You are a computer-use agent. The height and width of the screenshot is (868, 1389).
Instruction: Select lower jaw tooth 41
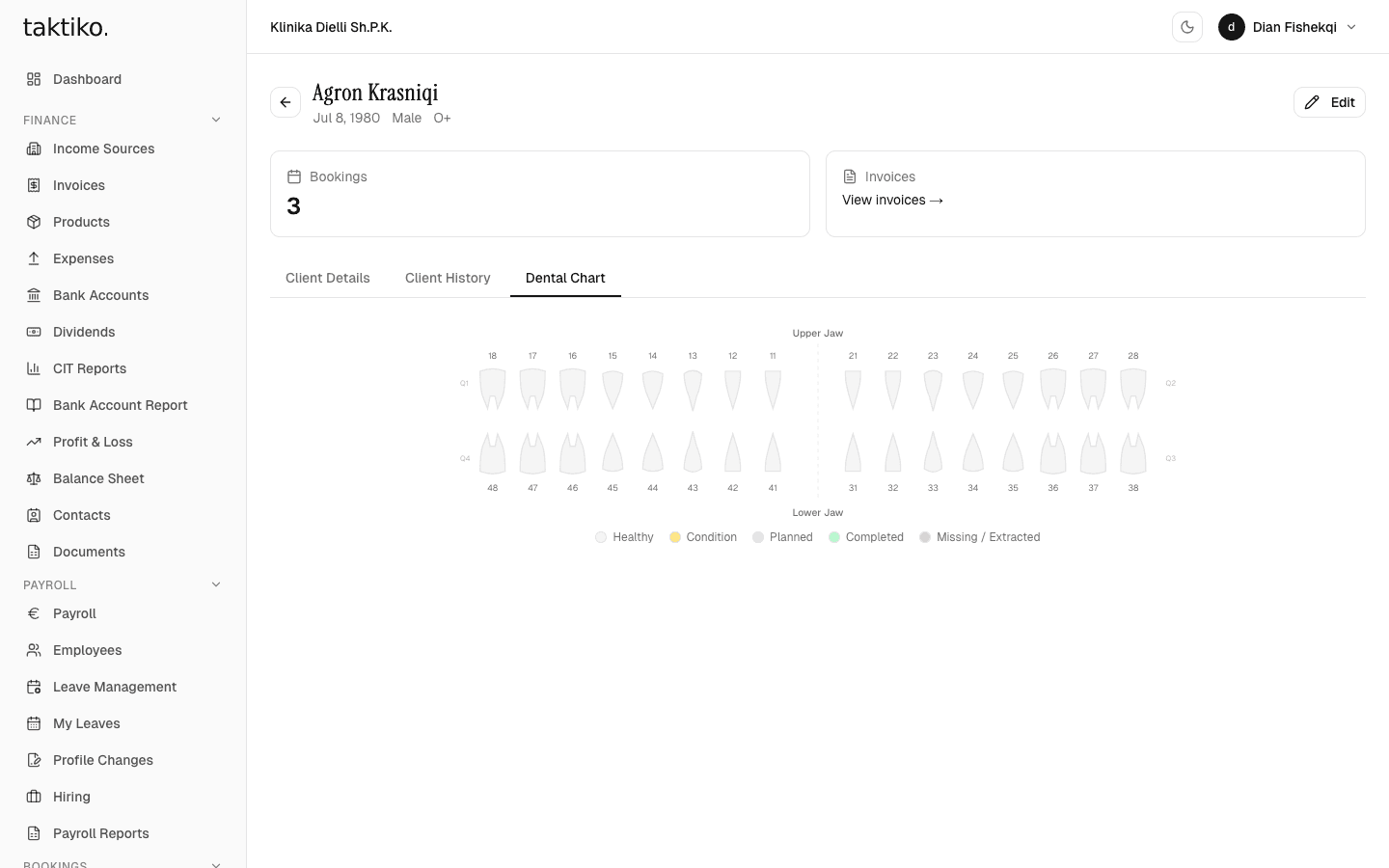(773, 453)
